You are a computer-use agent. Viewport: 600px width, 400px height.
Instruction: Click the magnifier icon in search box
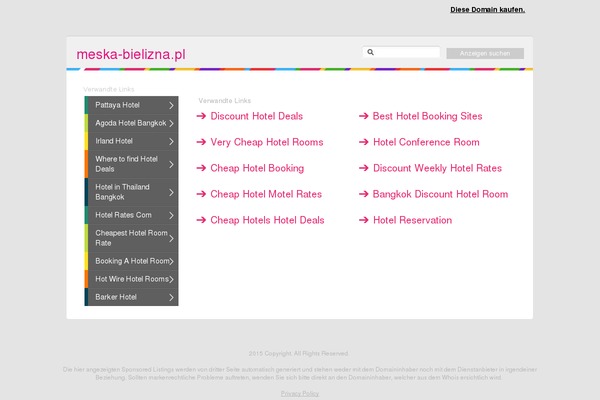click(x=371, y=53)
